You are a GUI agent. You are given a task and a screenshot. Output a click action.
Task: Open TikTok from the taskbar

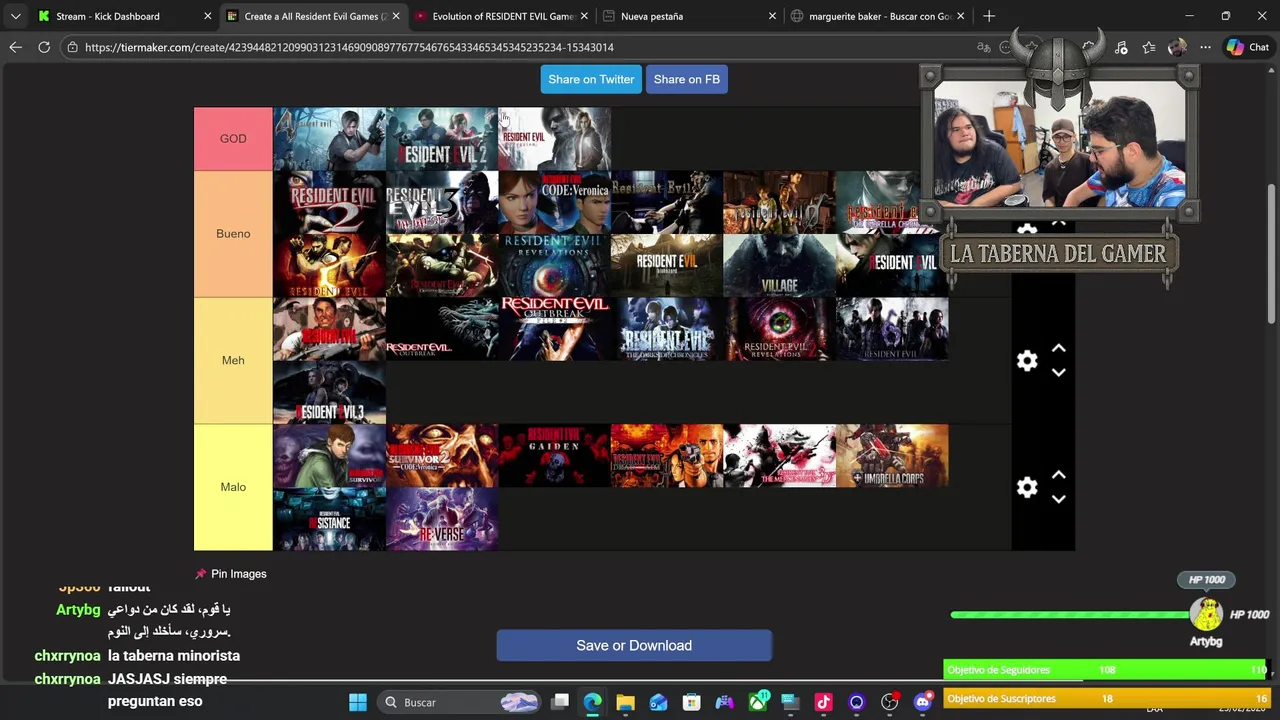point(823,702)
